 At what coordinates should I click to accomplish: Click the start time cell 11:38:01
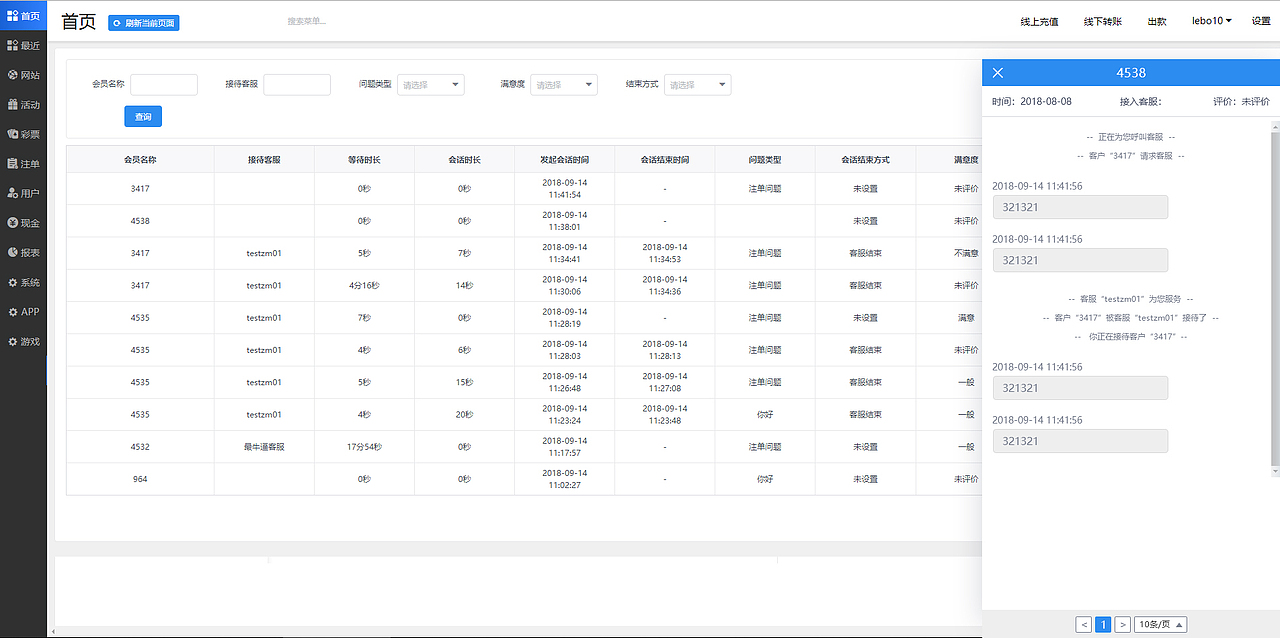coord(564,221)
